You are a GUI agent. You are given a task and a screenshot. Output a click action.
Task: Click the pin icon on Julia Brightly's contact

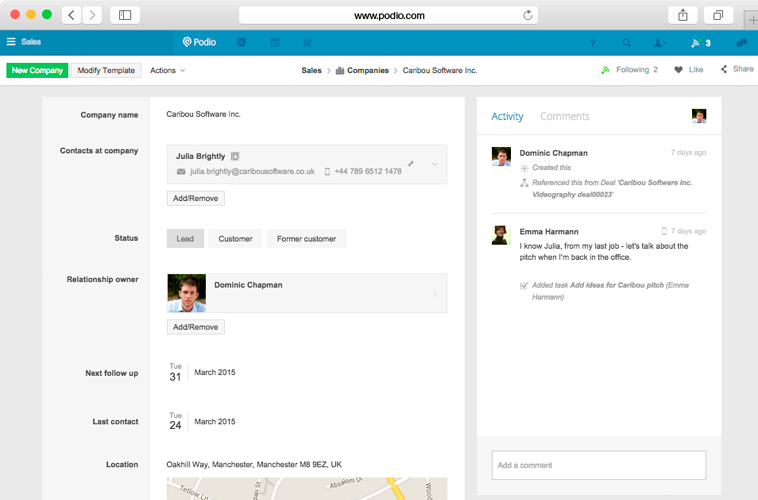pos(411,163)
